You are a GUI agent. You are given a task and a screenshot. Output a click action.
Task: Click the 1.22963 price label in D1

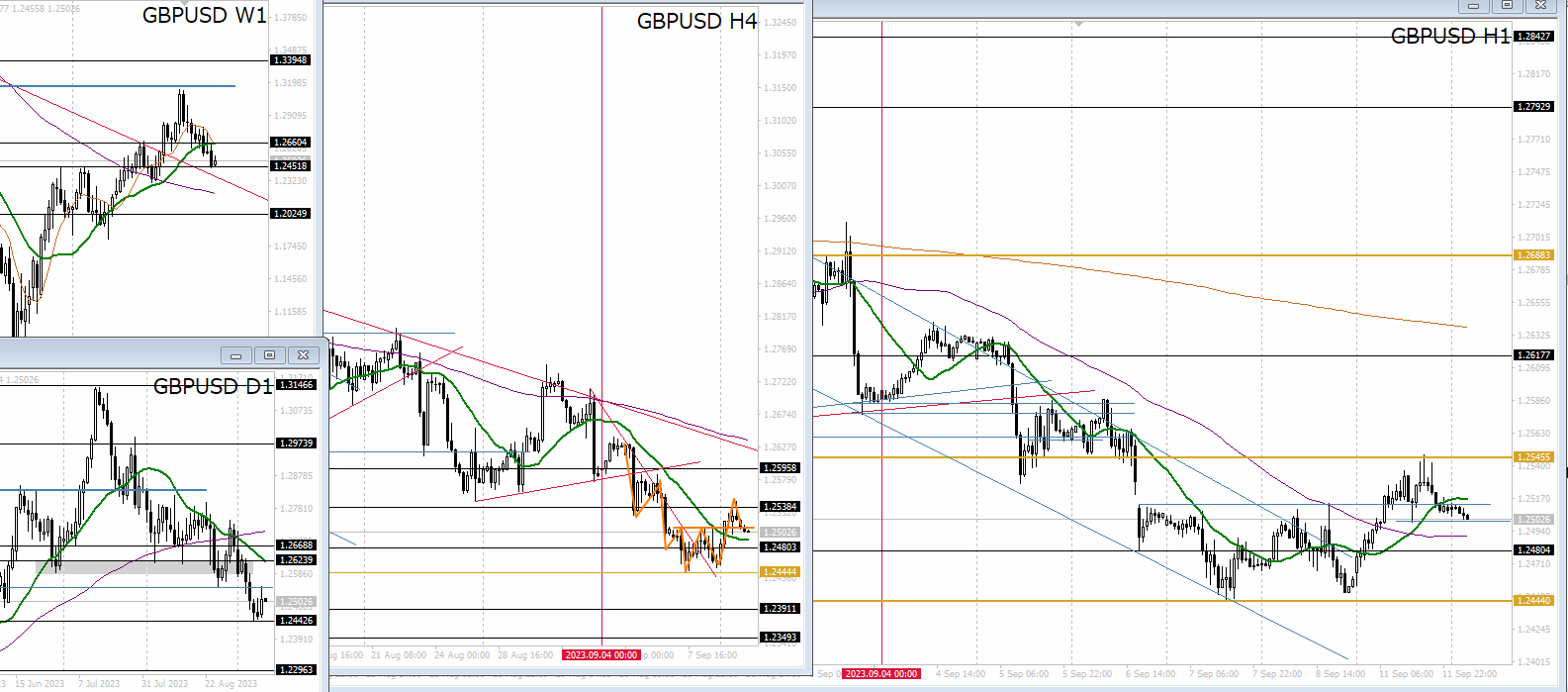point(297,670)
